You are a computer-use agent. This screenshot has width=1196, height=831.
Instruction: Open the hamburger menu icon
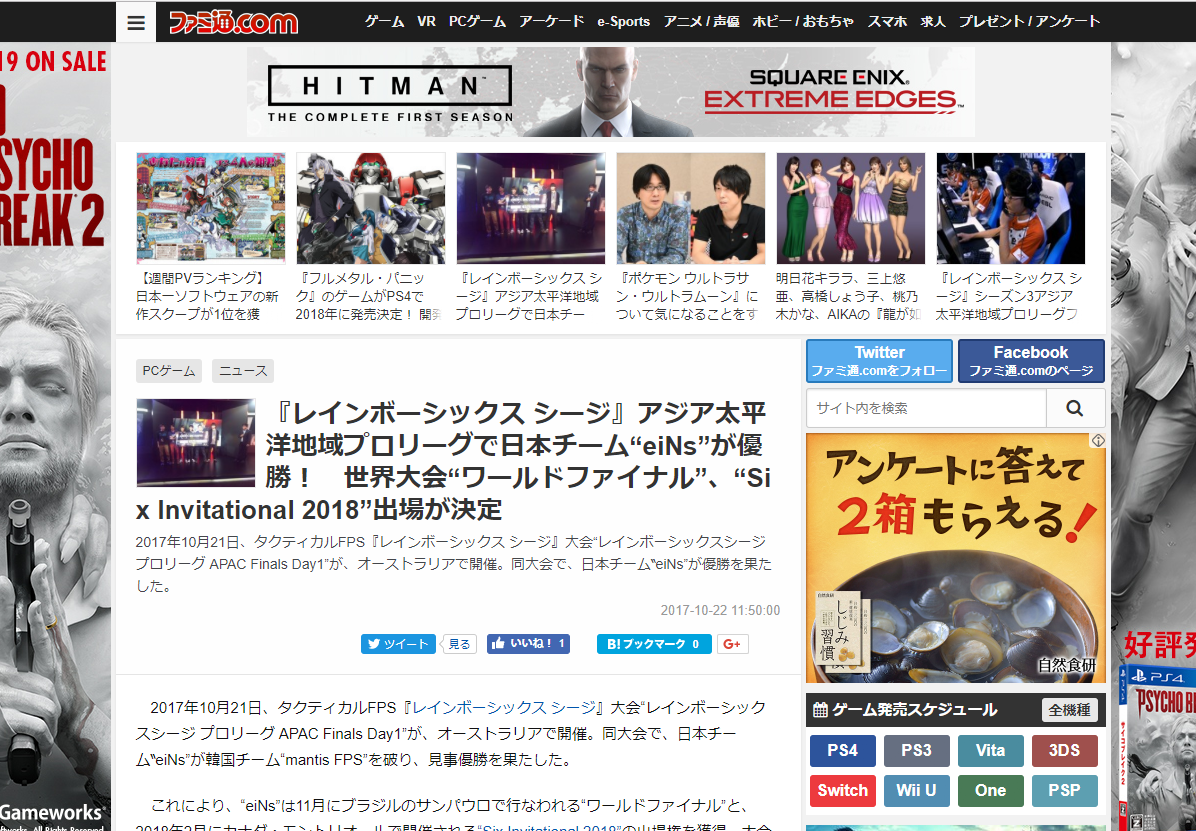(136, 22)
